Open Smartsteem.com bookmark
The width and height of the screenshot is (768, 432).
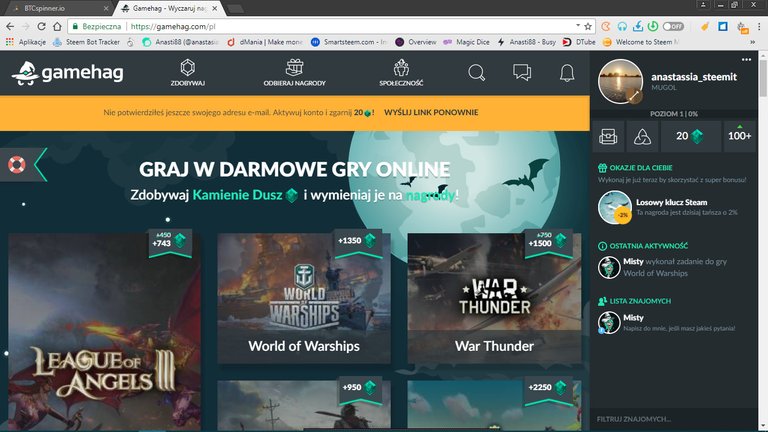click(x=349, y=42)
